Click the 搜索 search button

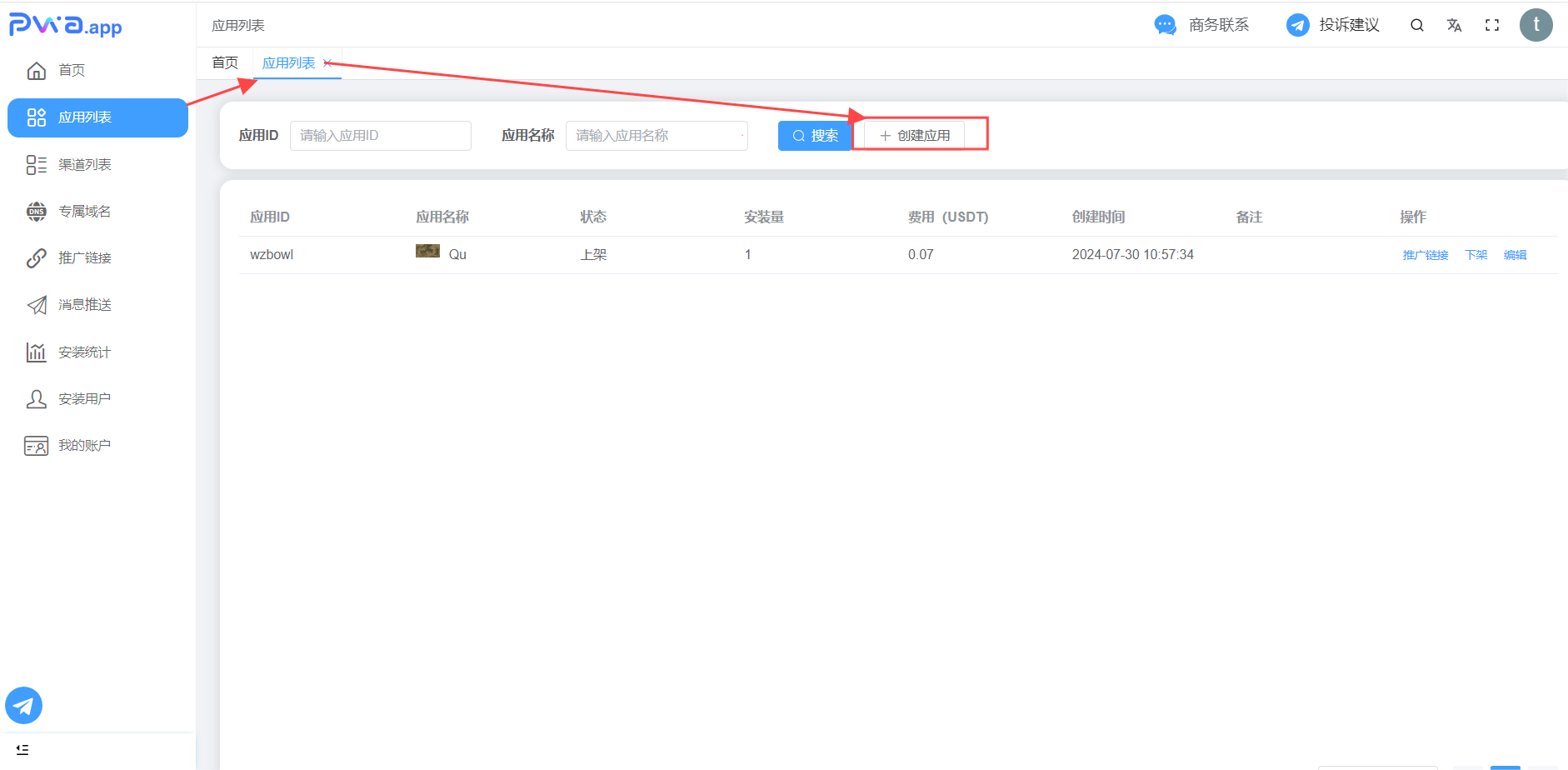click(x=815, y=136)
